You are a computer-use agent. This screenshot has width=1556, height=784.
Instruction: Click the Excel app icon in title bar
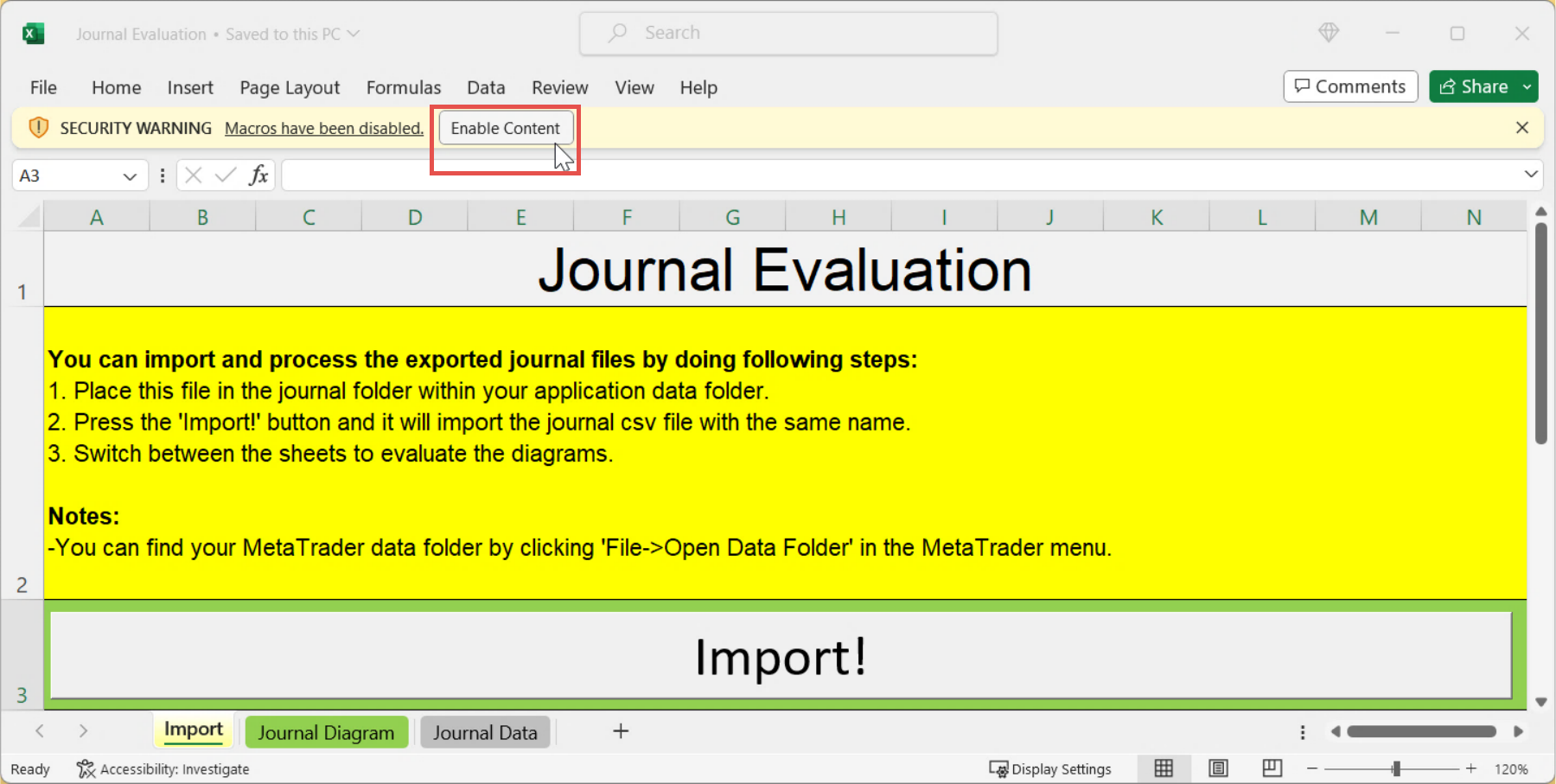(33, 34)
